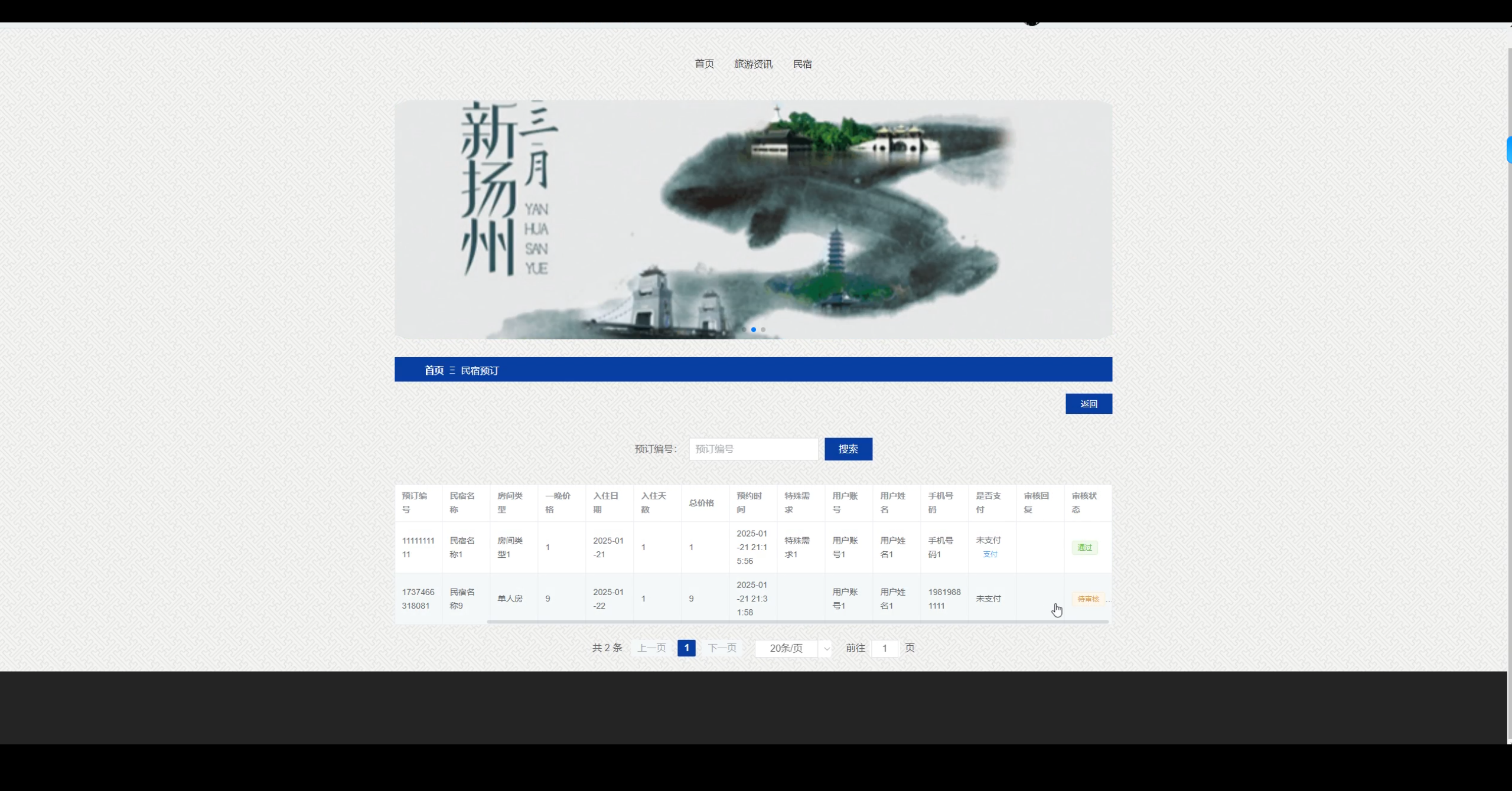Select the active blue carousel dot

click(754, 329)
